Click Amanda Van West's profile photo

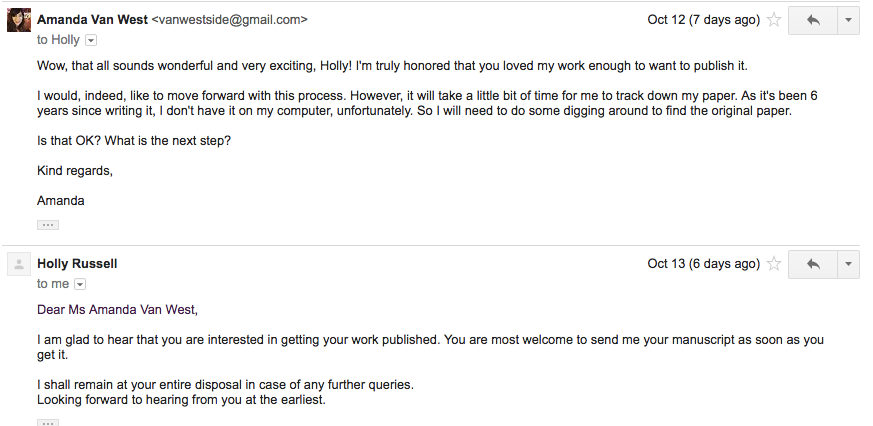tap(18, 20)
